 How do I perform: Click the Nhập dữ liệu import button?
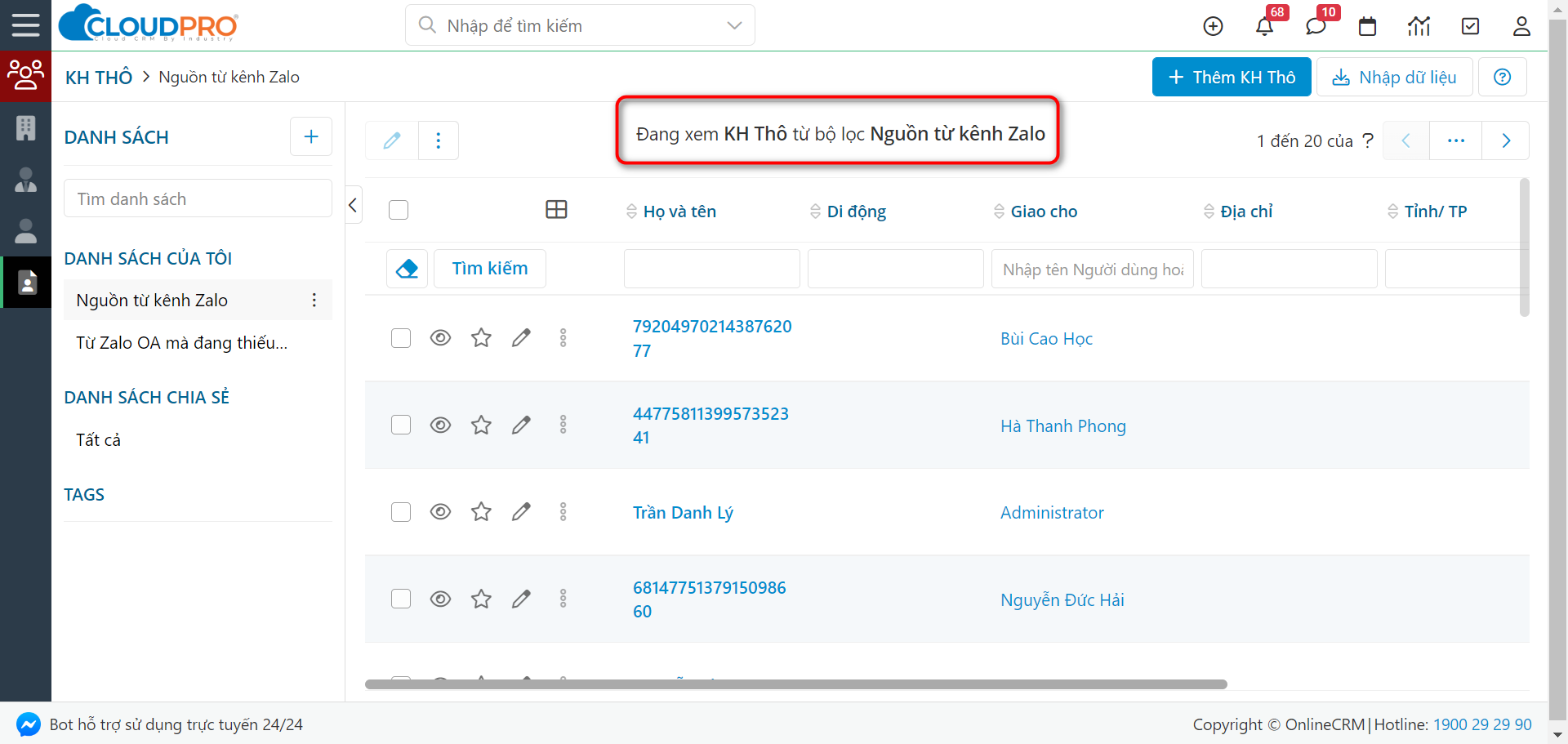tap(1394, 77)
